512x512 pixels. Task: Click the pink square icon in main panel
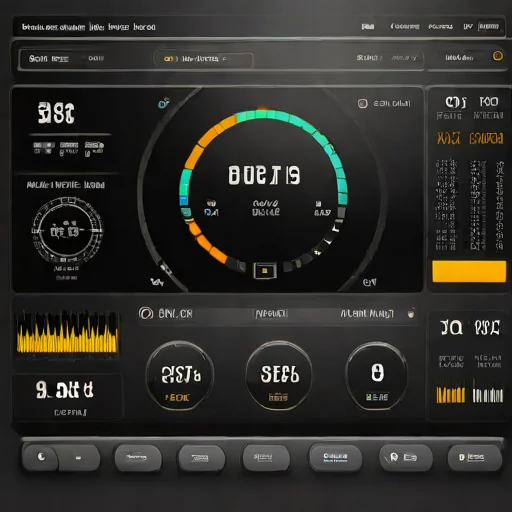(362, 103)
